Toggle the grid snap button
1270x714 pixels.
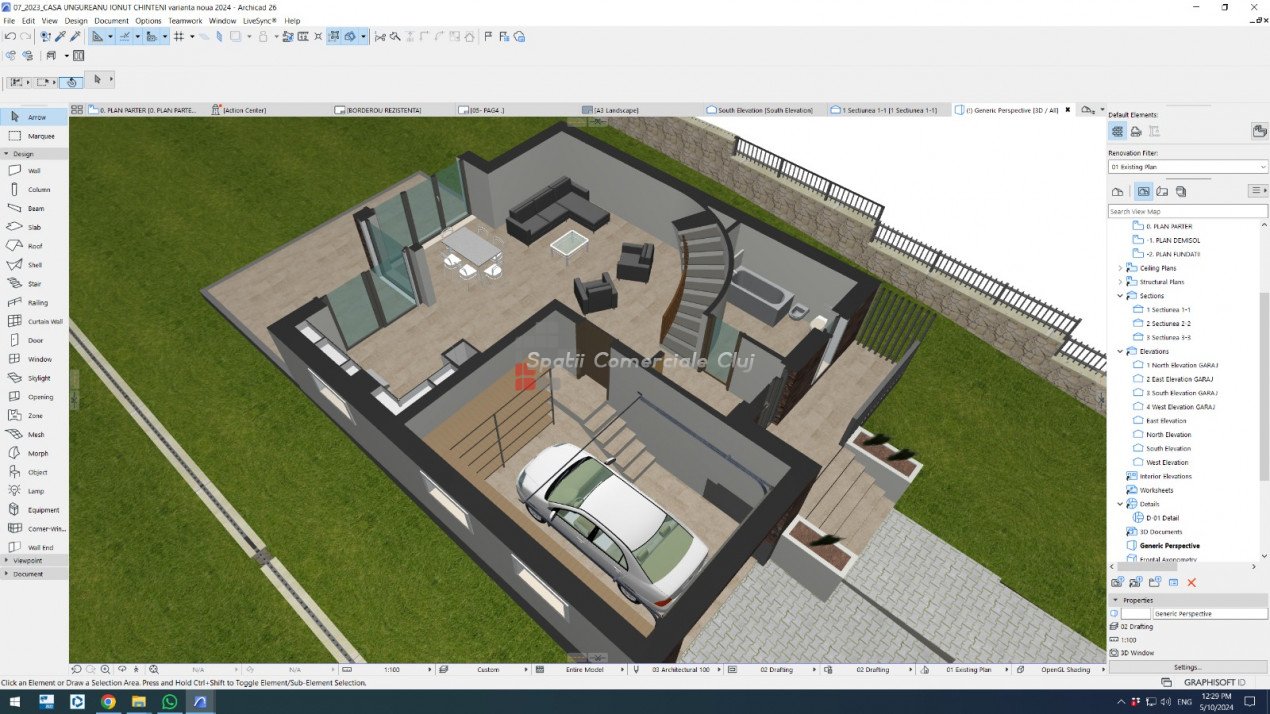point(179,37)
